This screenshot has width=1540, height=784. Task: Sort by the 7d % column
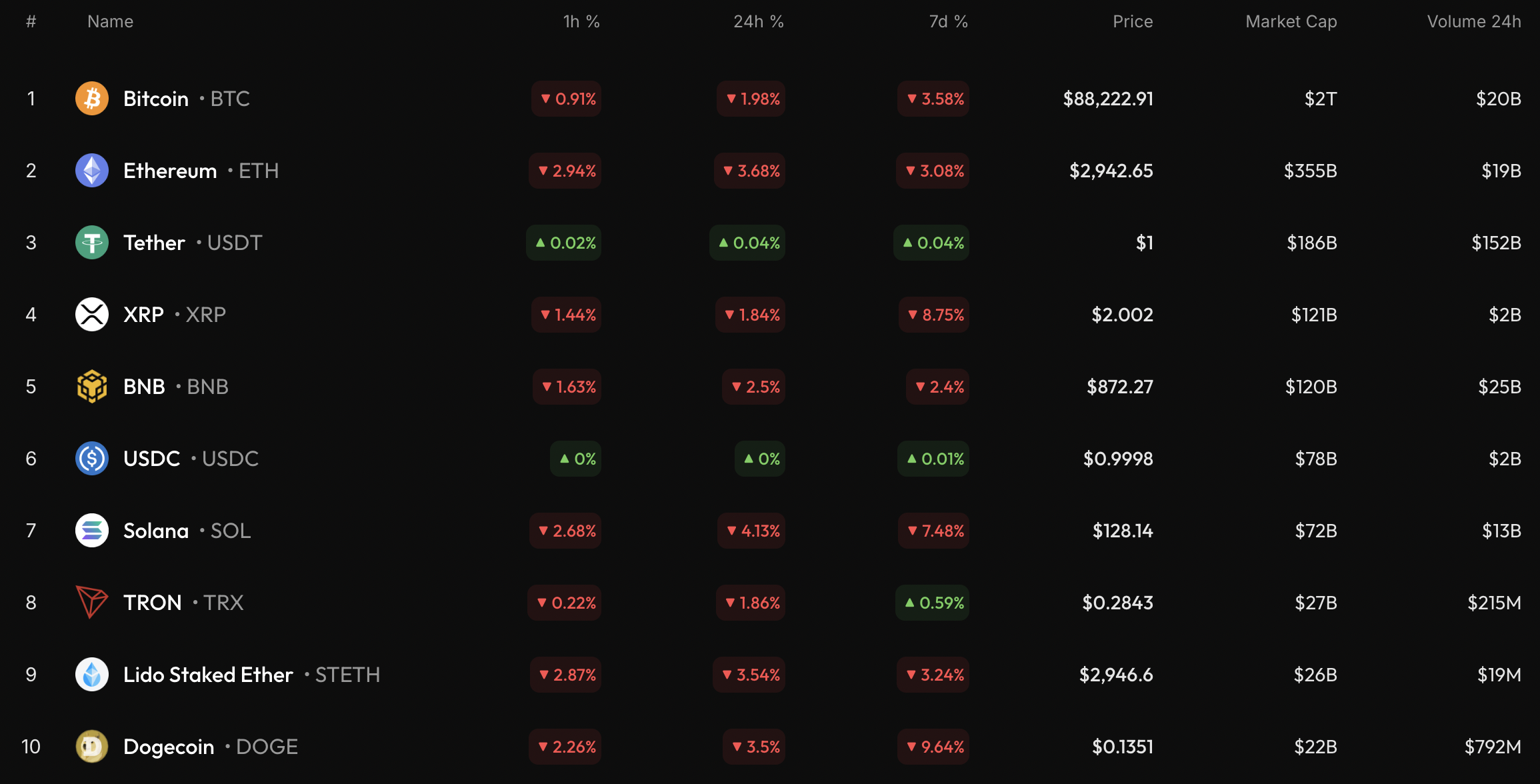[x=948, y=22]
